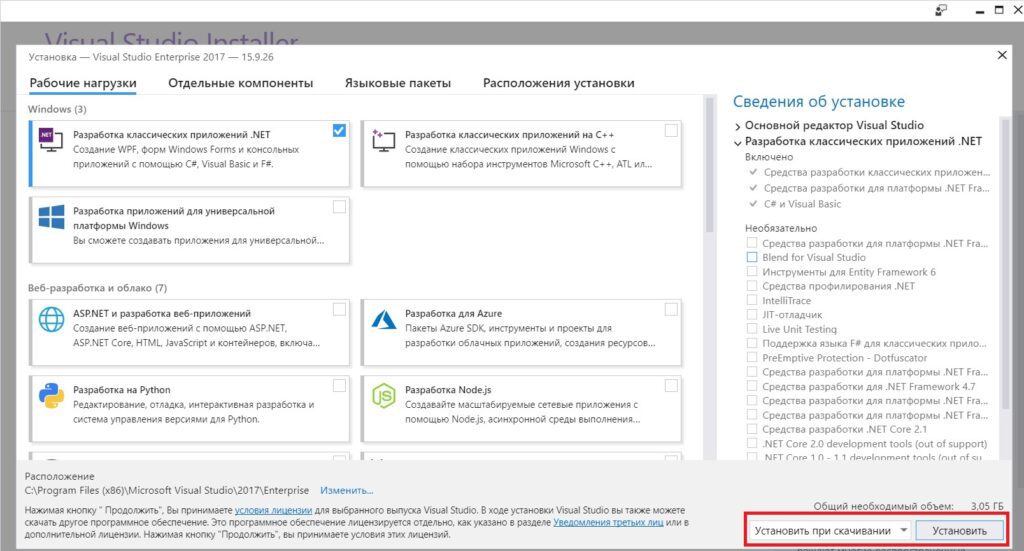1024x551 pixels.
Task: Click the Azure logo icon
Action: click(x=383, y=320)
